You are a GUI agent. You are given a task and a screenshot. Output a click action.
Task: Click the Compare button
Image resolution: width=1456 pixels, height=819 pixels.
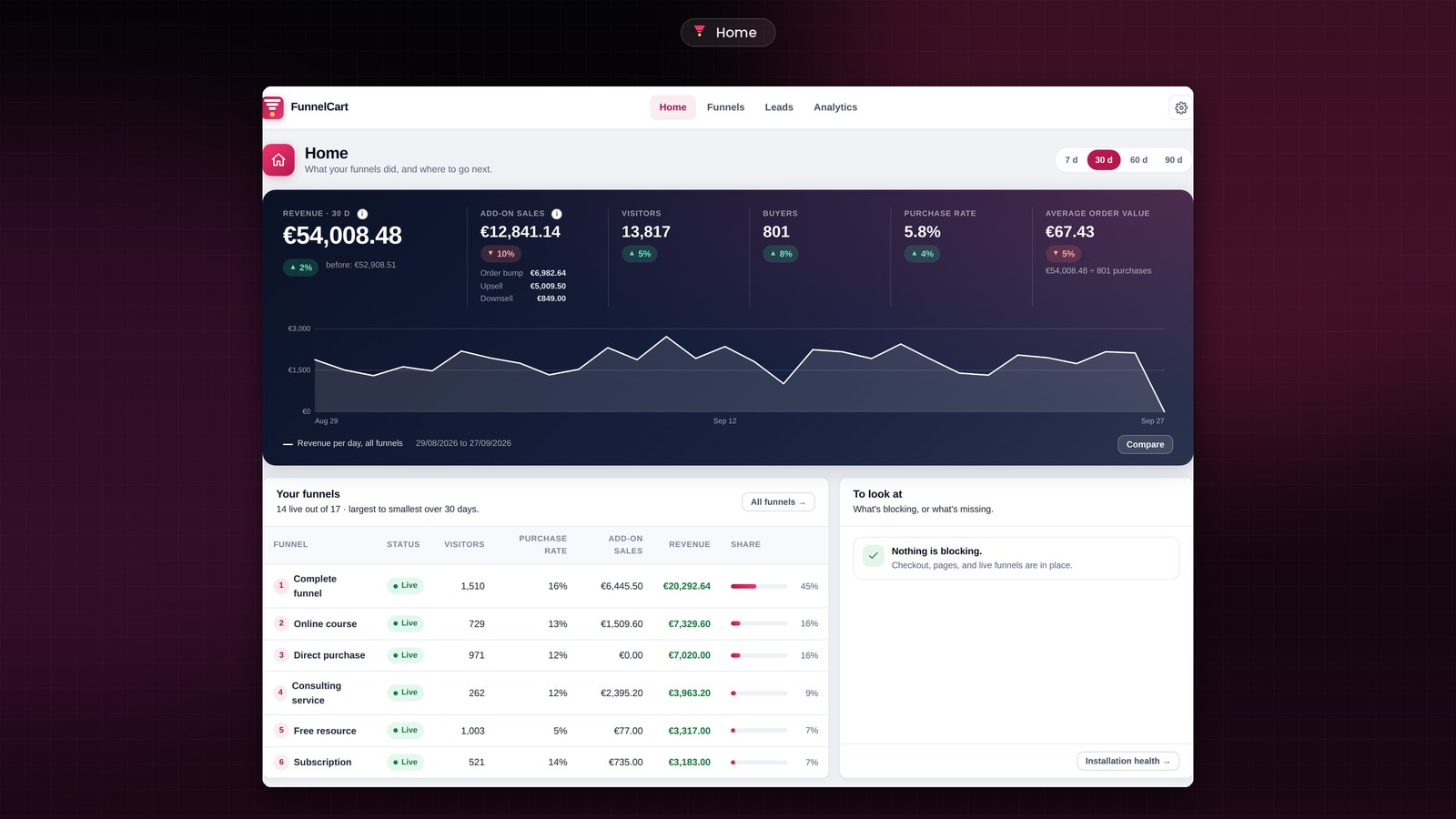[1145, 444]
